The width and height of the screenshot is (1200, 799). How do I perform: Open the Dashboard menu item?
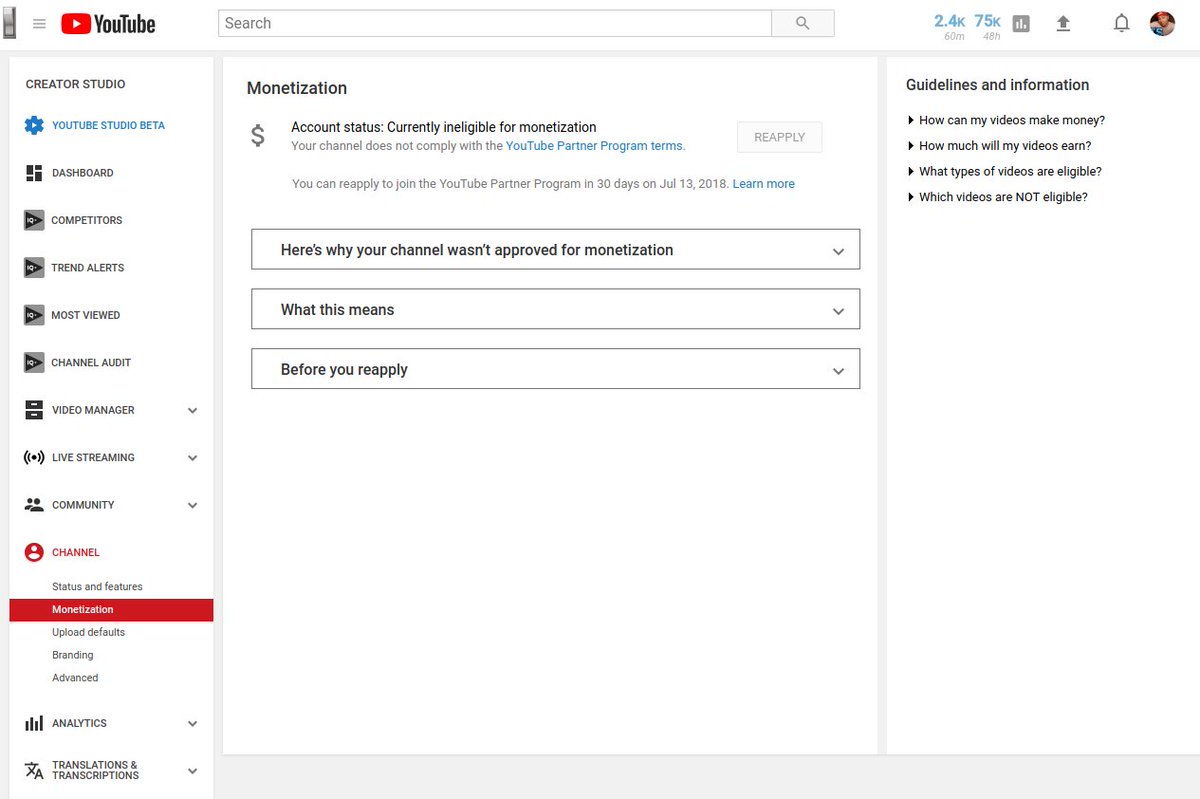[x=83, y=173]
